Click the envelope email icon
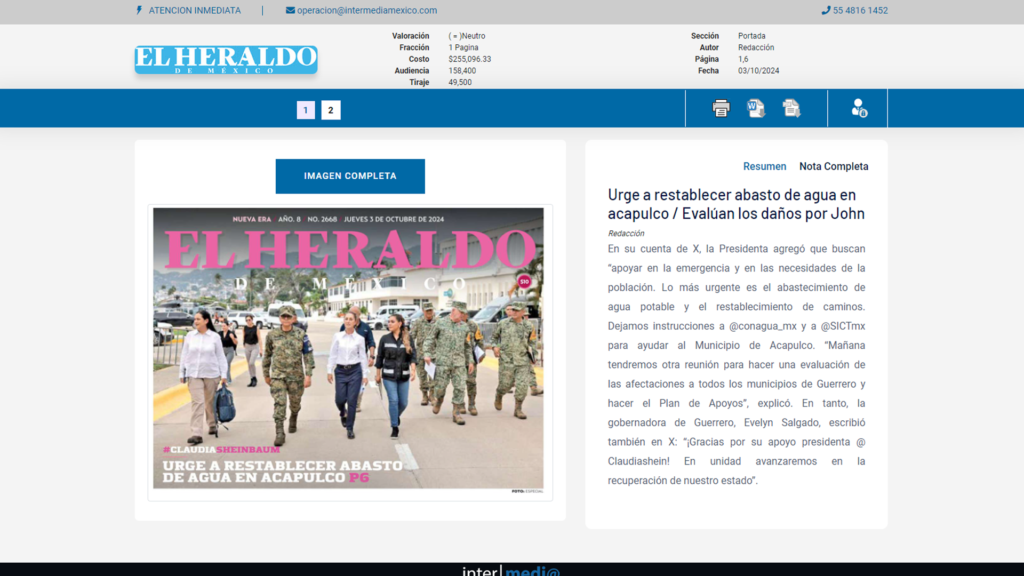The height and width of the screenshot is (576, 1024). click(290, 10)
